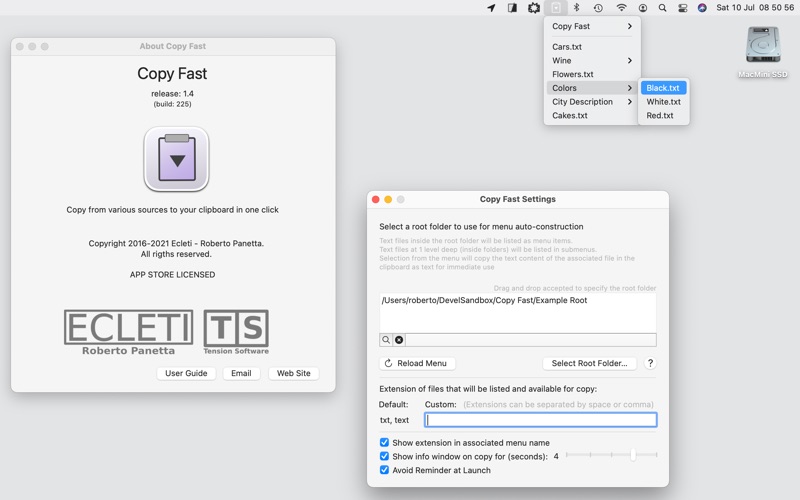This screenshot has width=800, height=500.
Task: Expand the Wine submenu
Action: tap(592, 61)
